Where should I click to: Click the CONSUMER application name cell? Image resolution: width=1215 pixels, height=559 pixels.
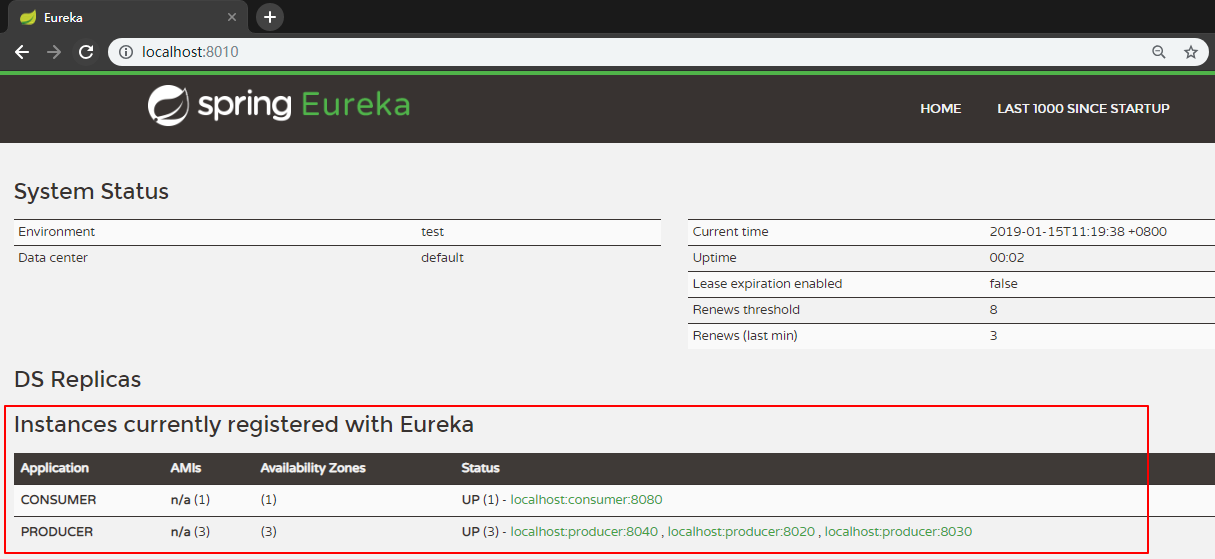(58, 500)
